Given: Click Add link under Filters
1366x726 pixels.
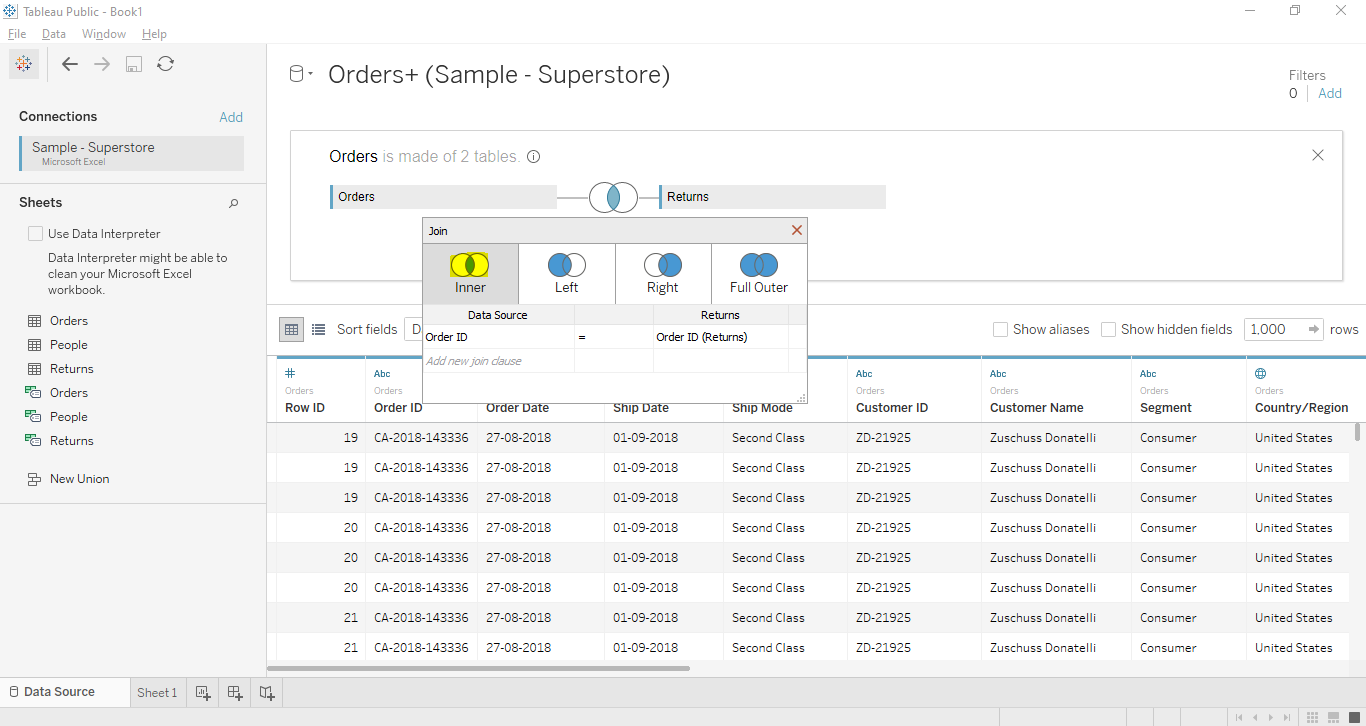Looking at the screenshot, I should point(1330,93).
